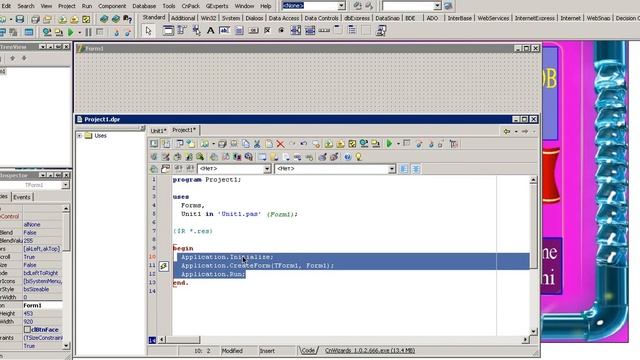Image resolution: width=640 pixels, height=360 pixels.
Task: Open the CnPack menu
Action: 191,6
